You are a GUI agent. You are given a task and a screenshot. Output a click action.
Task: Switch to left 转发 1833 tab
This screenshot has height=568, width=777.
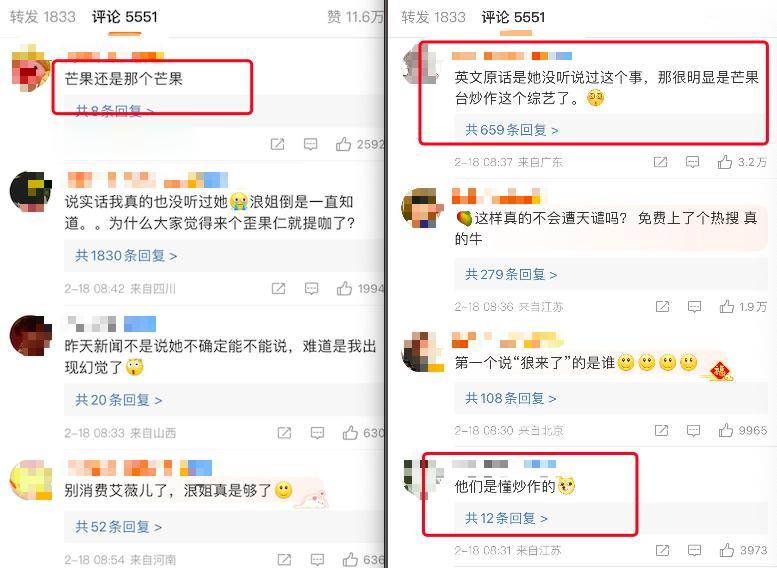click(43, 17)
